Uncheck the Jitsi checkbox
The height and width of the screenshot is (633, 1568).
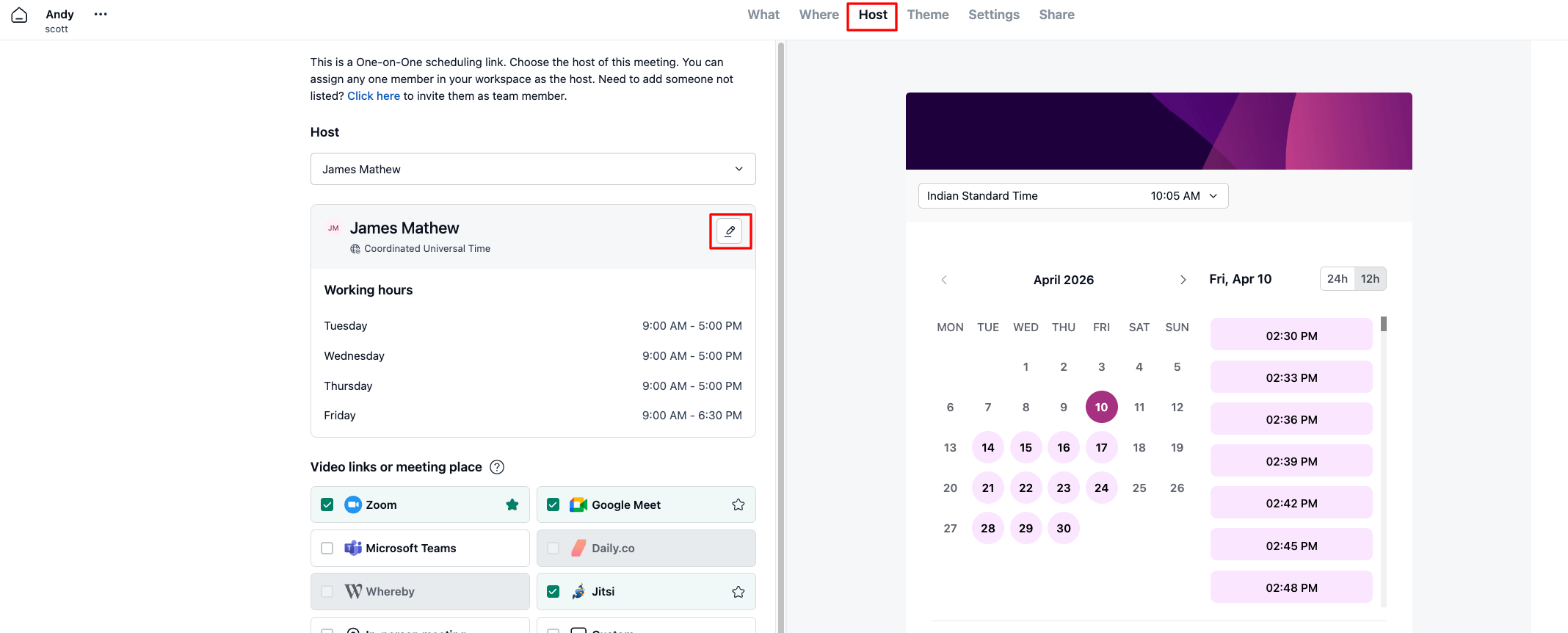[553, 592]
